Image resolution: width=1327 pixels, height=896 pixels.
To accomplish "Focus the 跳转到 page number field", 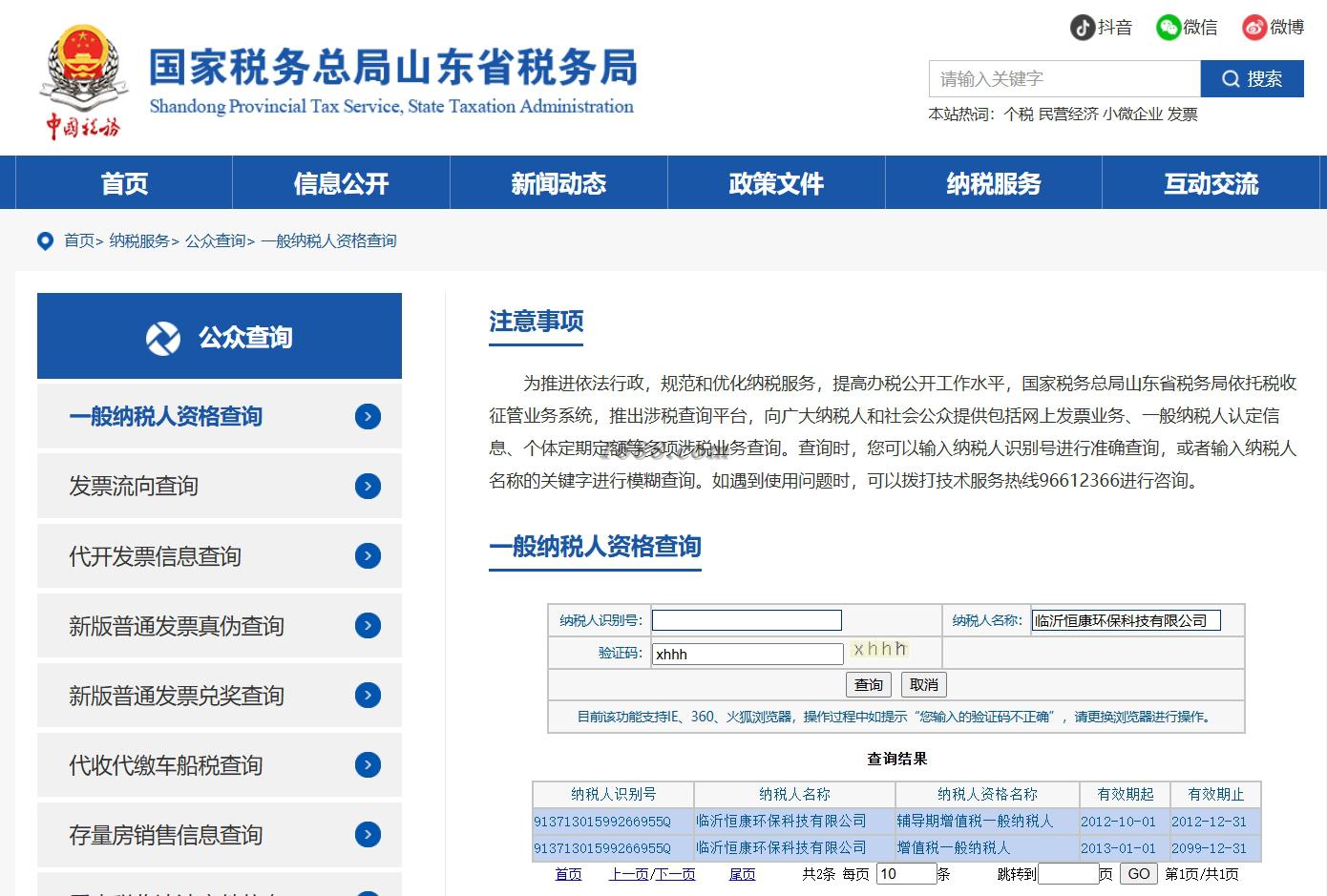I will (x=1068, y=873).
